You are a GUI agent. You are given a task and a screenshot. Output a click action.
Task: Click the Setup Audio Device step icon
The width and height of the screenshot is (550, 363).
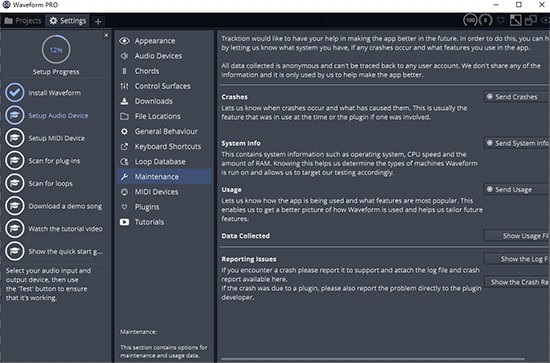pos(15,115)
